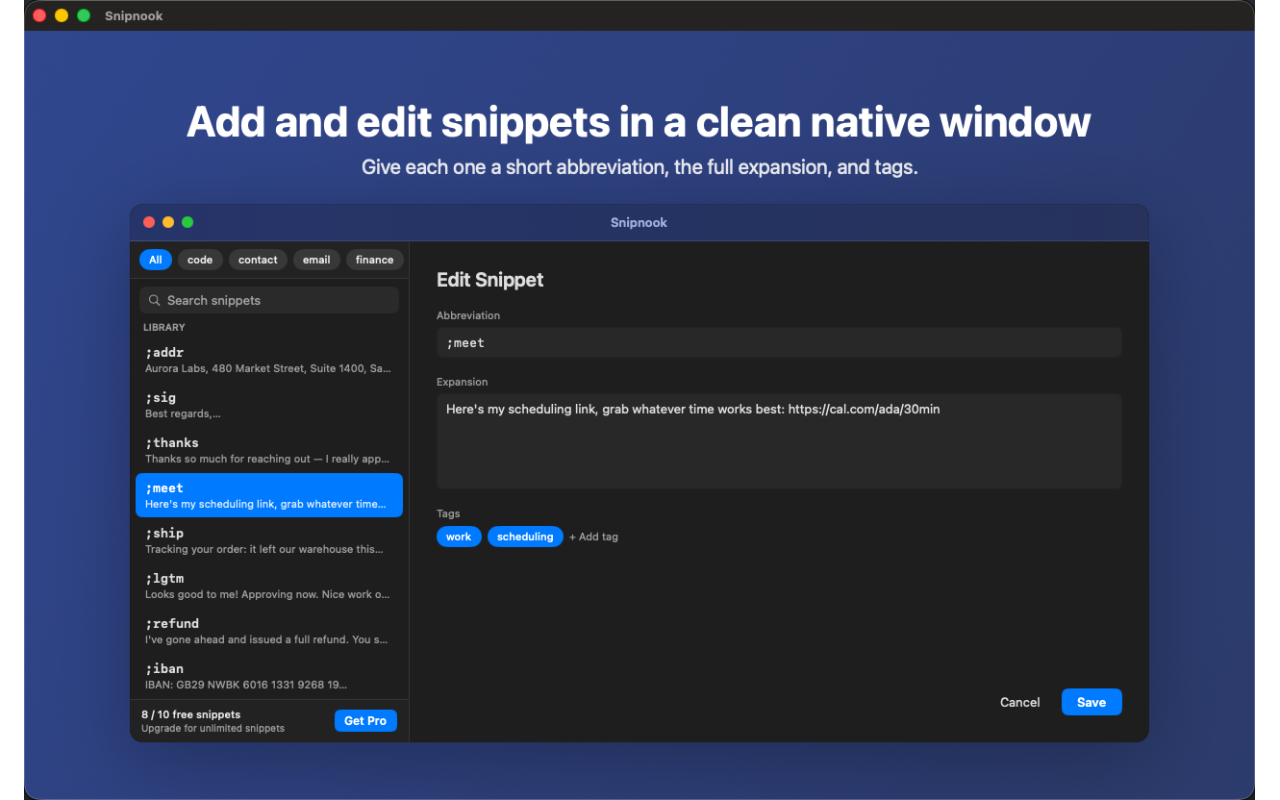Filter snippets by contact tag
The width and height of the screenshot is (1280, 800).
click(258, 260)
